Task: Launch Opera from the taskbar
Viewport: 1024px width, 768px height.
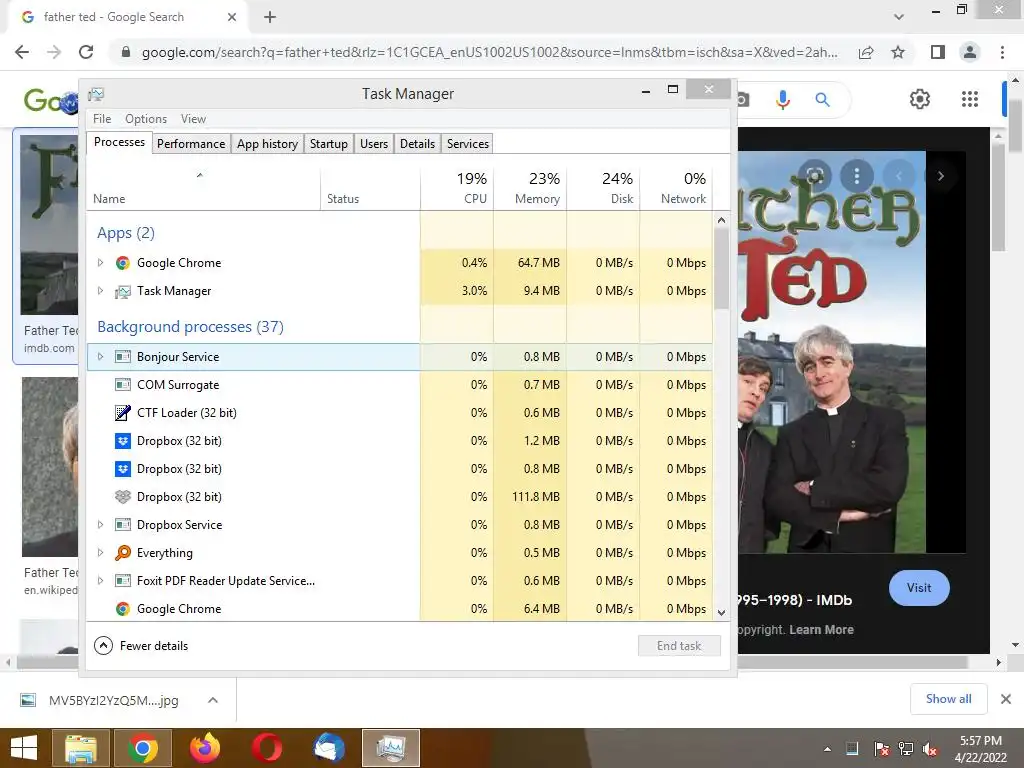Action: pyautogui.click(x=267, y=748)
